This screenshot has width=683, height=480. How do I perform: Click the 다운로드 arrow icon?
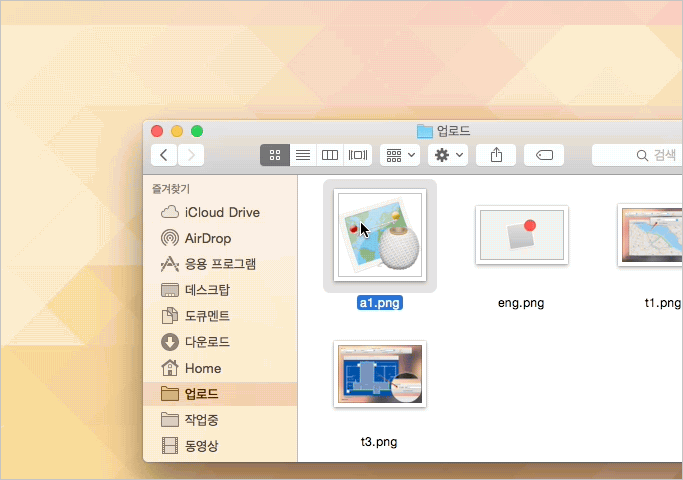pos(170,342)
